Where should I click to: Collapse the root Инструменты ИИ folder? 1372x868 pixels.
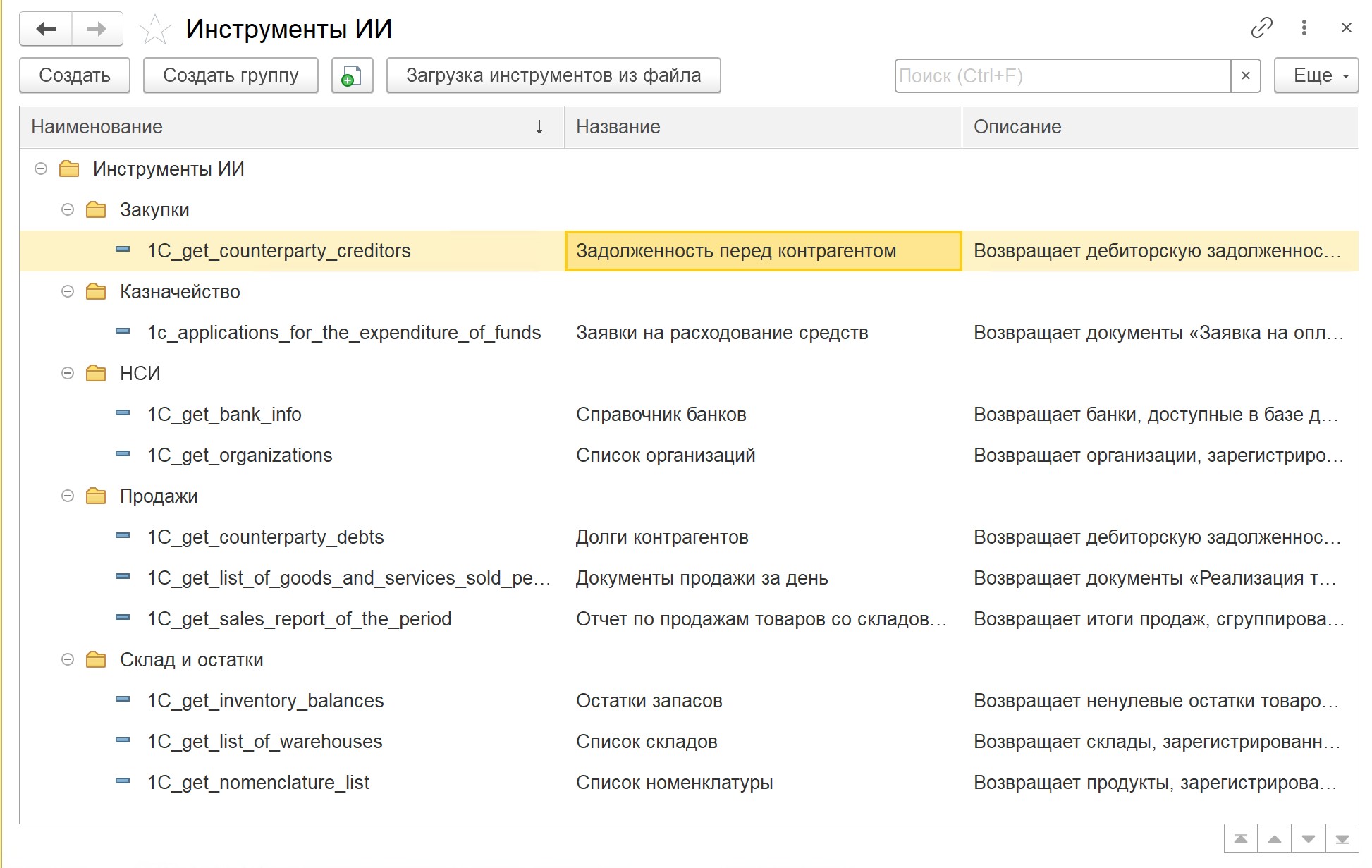tap(41, 169)
